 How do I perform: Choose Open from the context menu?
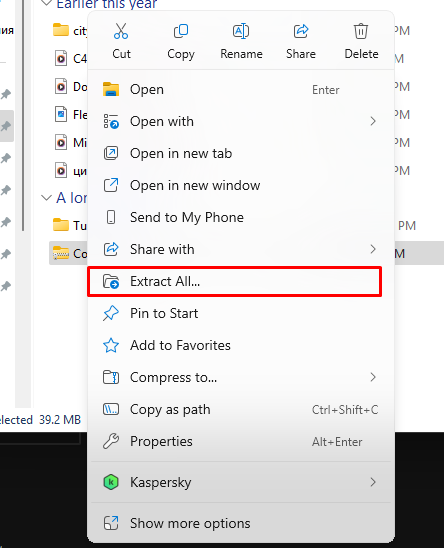click(x=241, y=89)
